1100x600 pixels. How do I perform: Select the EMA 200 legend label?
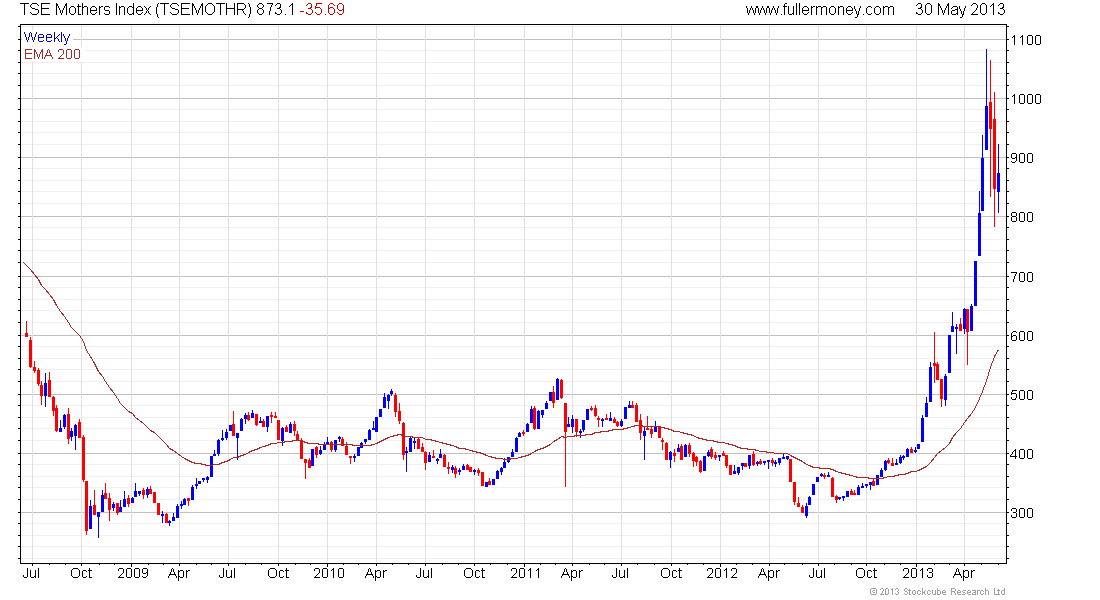(52, 54)
